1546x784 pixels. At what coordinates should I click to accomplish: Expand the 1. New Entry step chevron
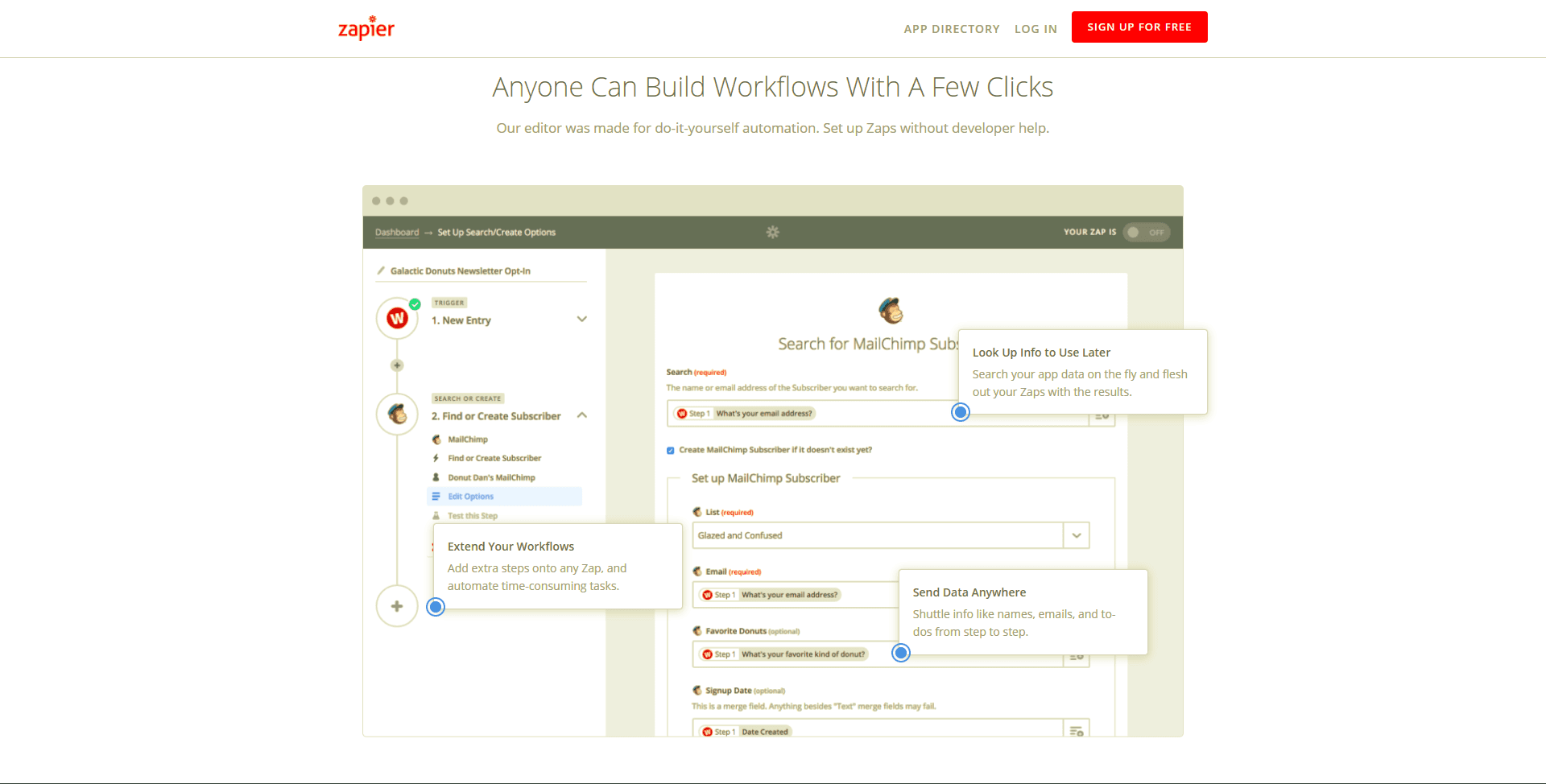click(x=582, y=320)
